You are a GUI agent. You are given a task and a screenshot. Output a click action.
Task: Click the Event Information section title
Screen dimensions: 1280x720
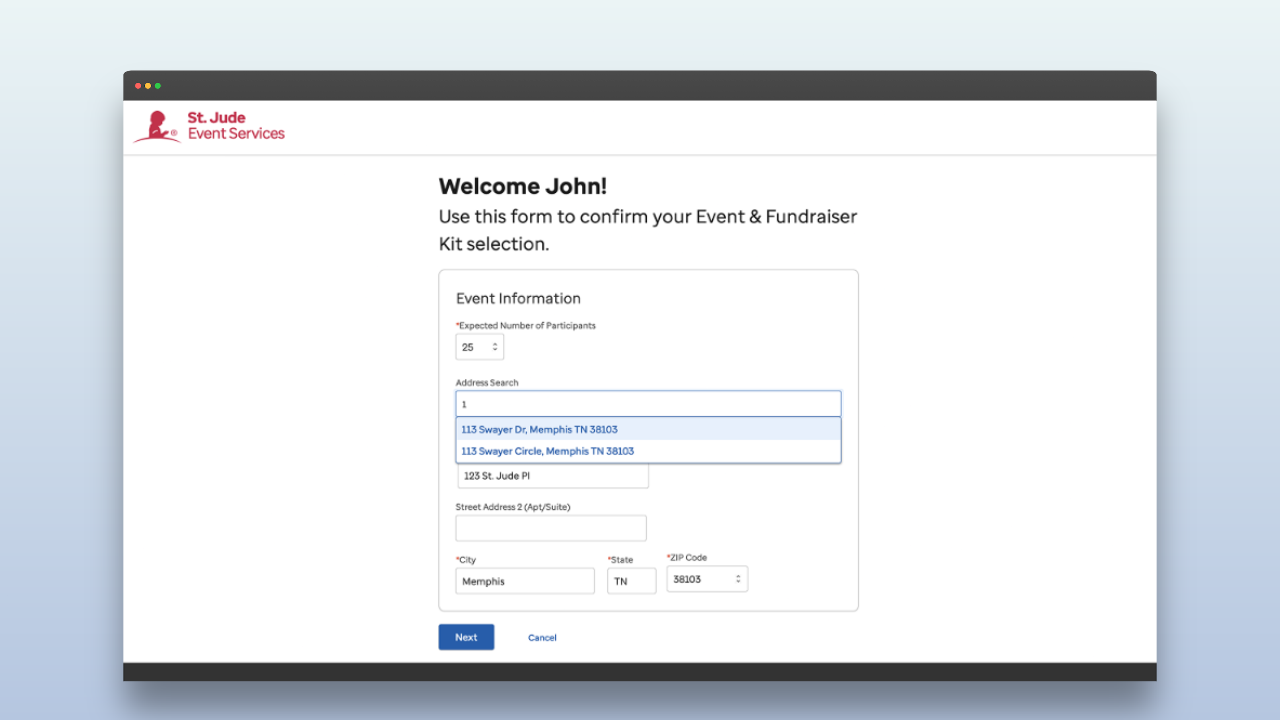click(518, 298)
